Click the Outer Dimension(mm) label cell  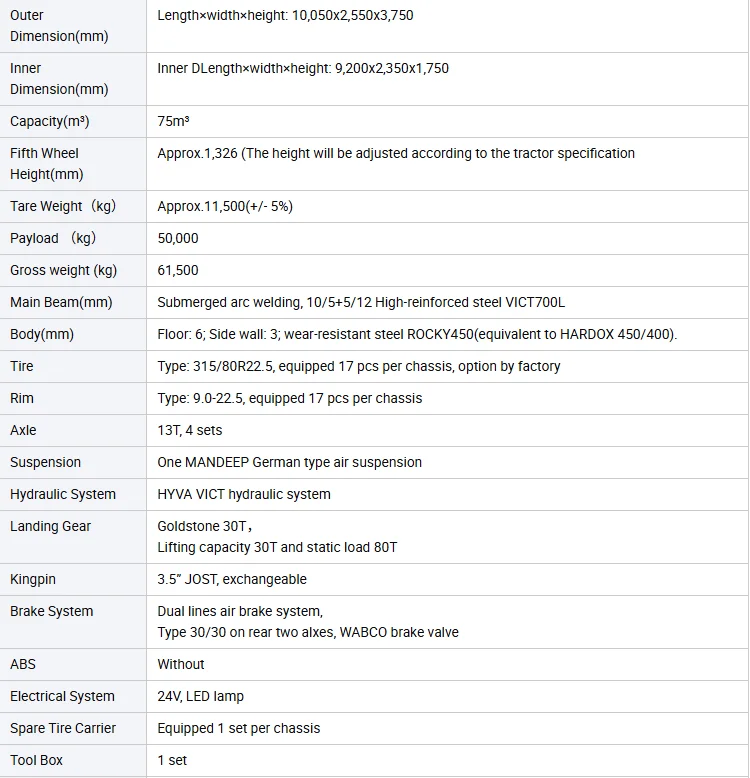(x=59, y=26)
